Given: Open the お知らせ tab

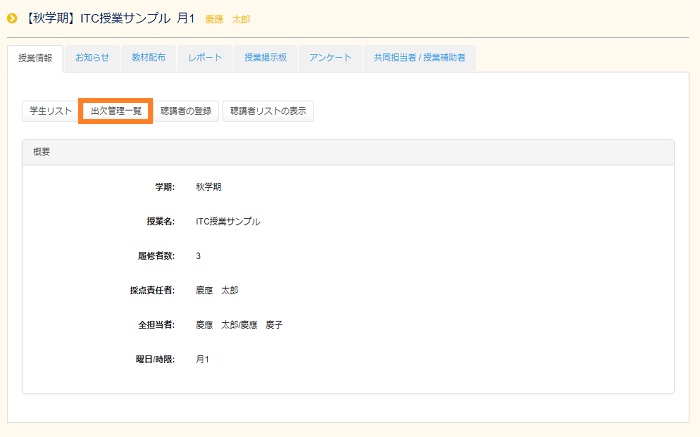Looking at the screenshot, I should coord(92,58).
